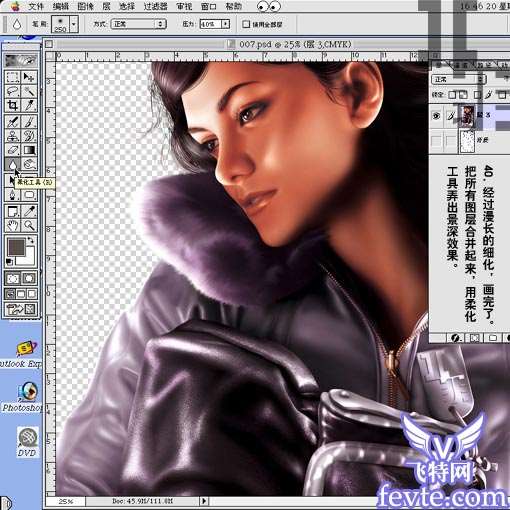
Task: Choose the Pen tool
Action: coord(13,195)
